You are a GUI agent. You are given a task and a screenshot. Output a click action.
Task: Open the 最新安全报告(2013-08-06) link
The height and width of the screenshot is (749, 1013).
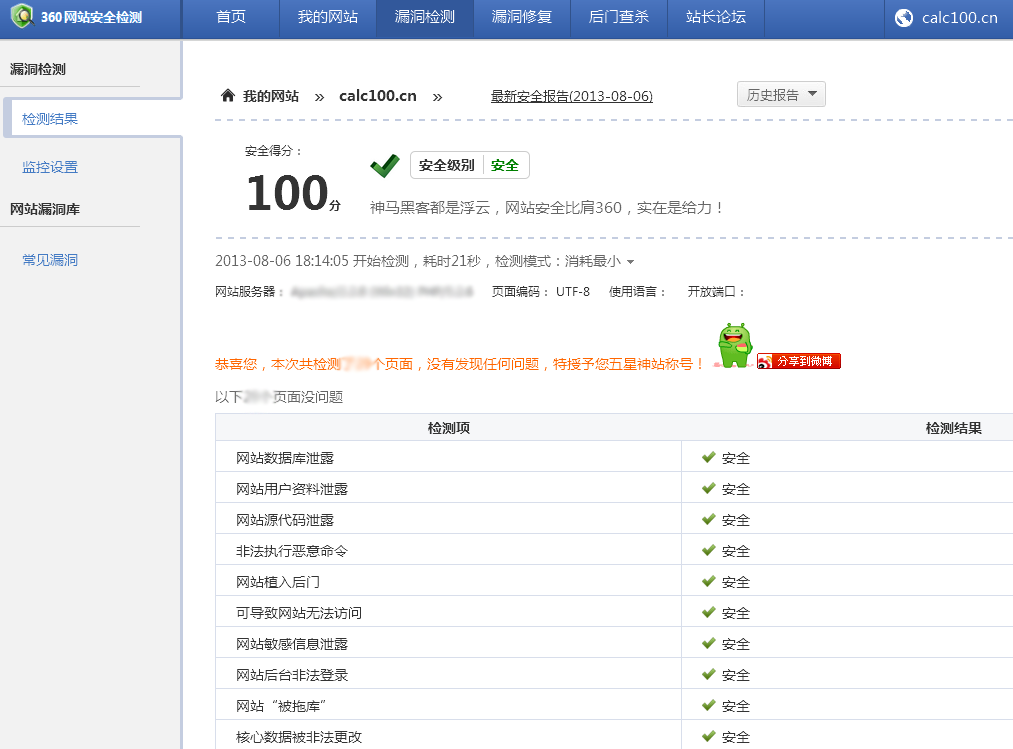pyautogui.click(x=572, y=96)
